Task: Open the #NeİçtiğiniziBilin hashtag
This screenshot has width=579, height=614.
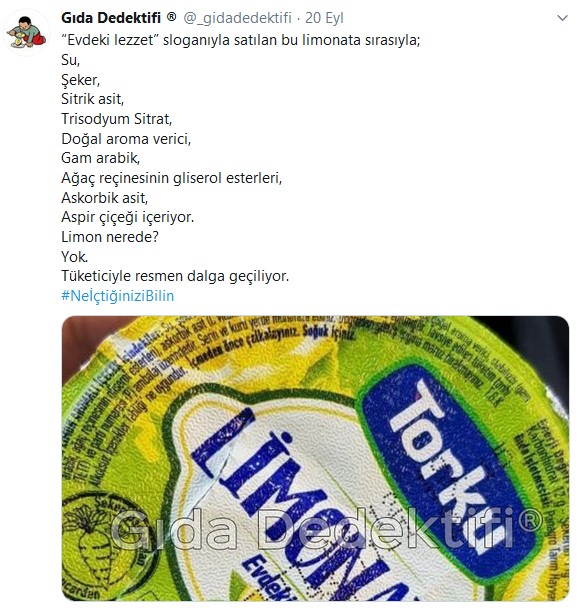Action: click(117, 296)
